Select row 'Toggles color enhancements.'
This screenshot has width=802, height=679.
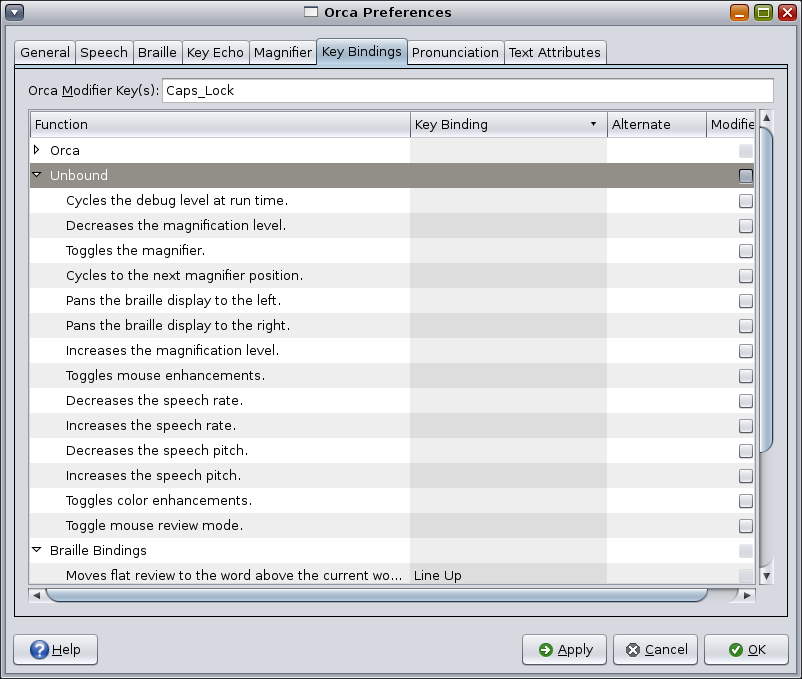(x=392, y=501)
